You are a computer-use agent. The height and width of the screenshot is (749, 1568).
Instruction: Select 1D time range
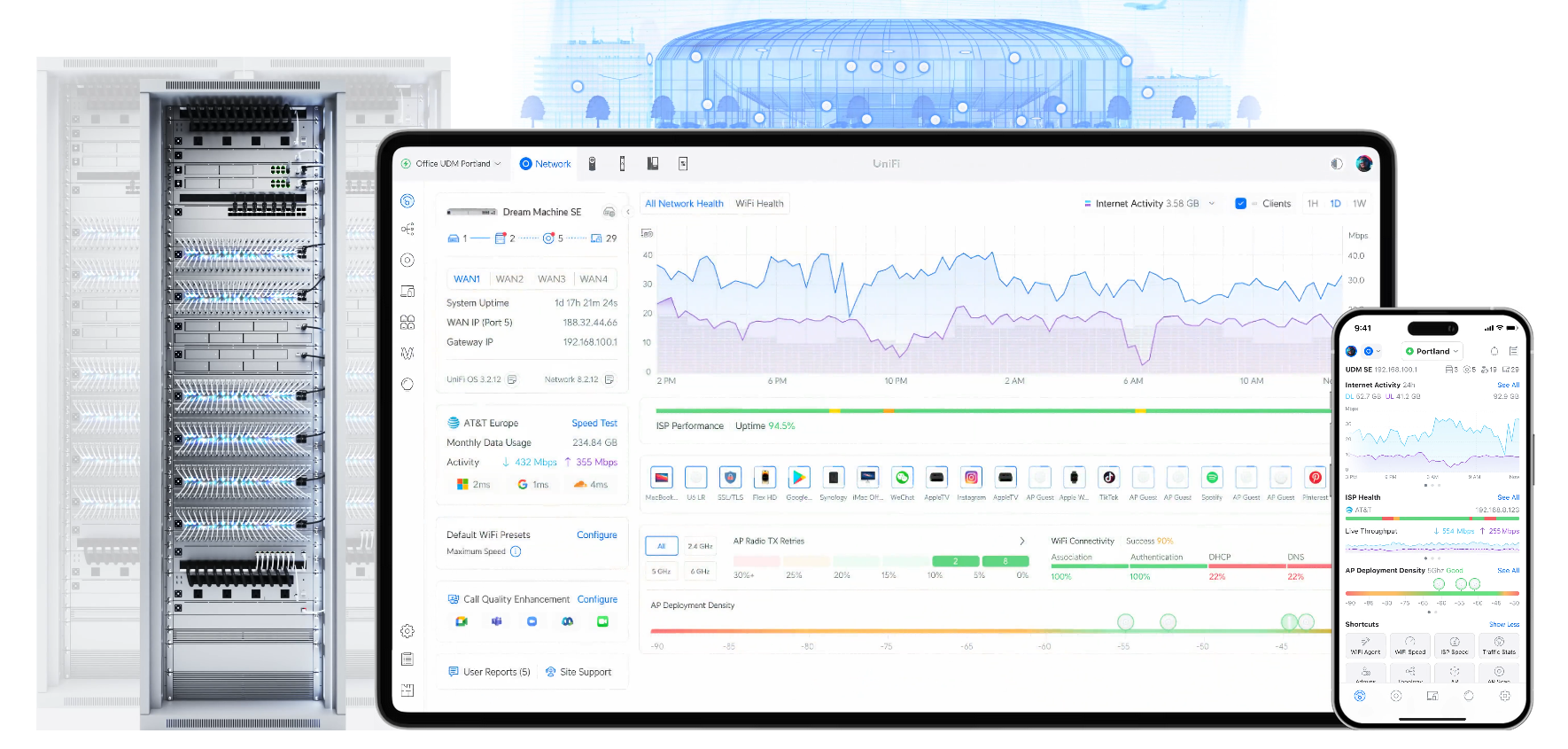click(x=1335, y=204)
